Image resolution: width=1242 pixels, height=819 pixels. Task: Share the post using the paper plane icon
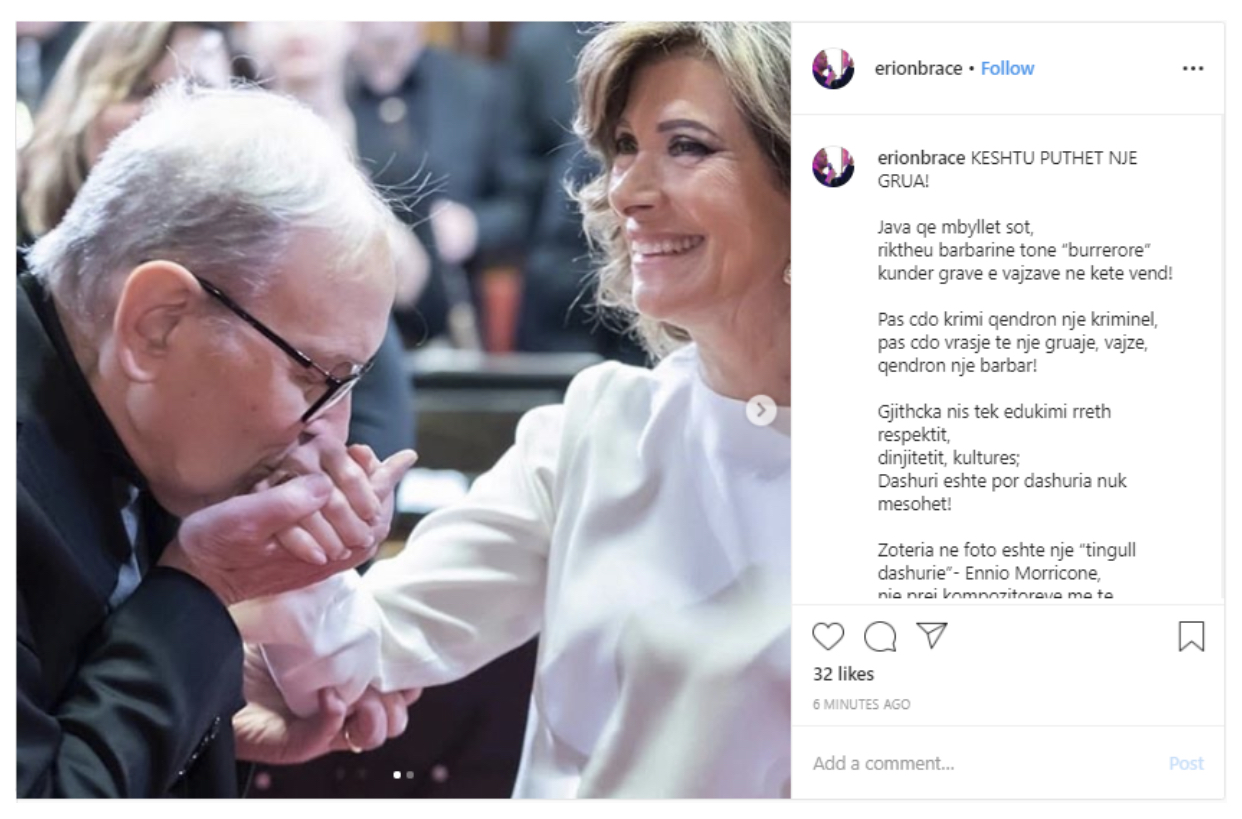click(932, 636)
